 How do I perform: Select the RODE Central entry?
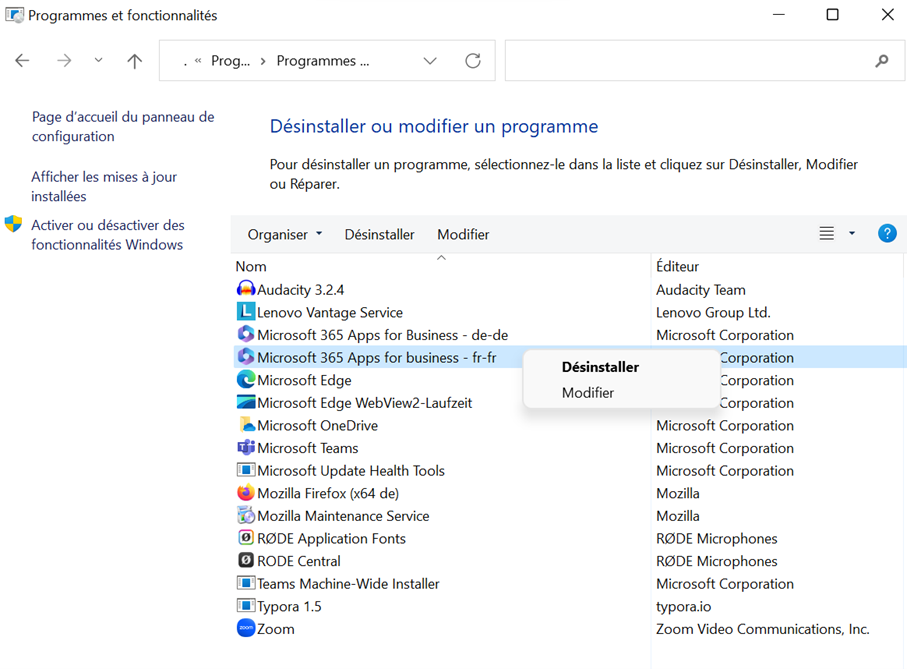point(298,560)
